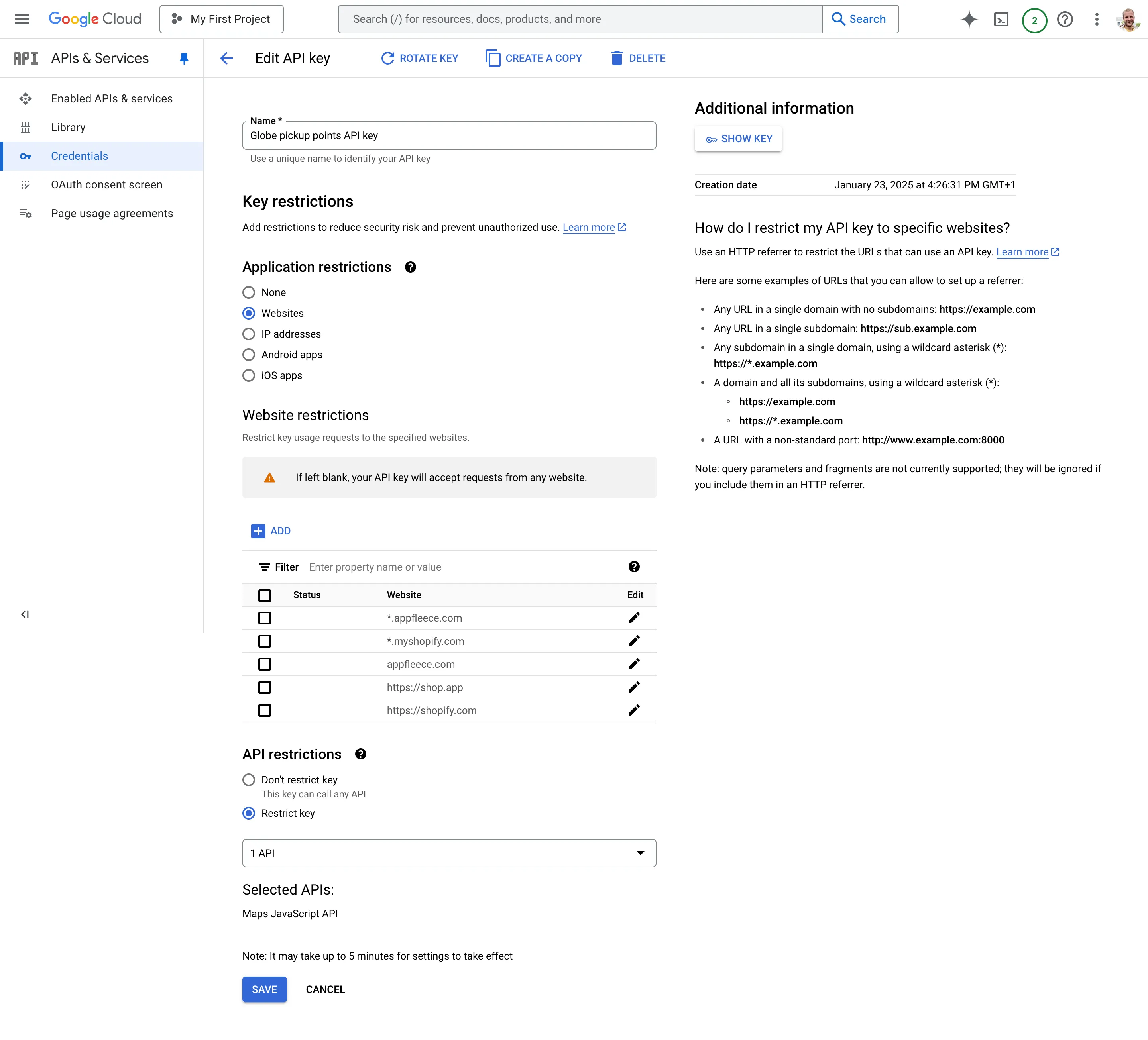Choose Don't restrict key radio option

(249, 779)
